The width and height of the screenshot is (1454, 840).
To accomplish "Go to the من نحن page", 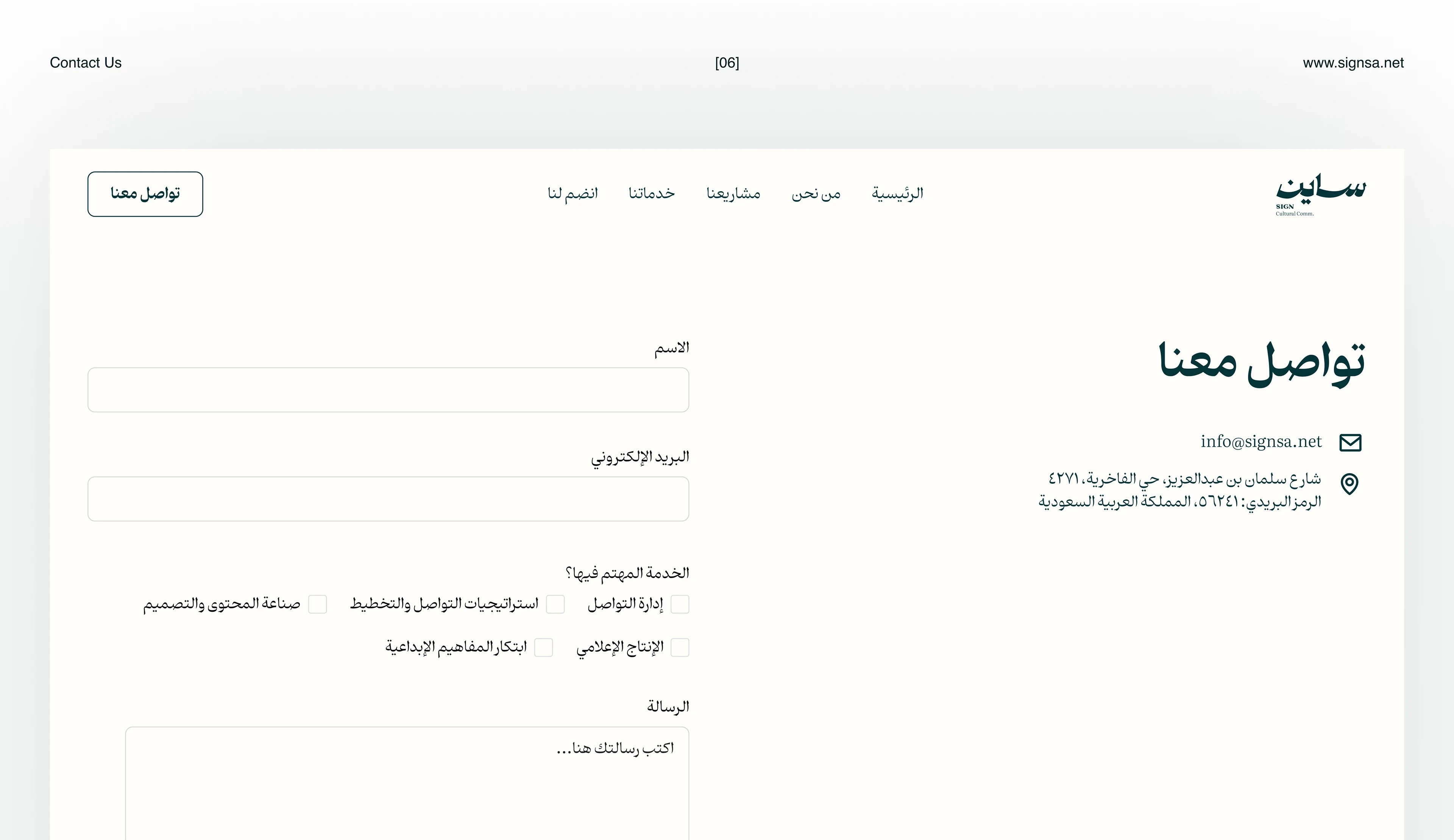I will coord(816,194).
